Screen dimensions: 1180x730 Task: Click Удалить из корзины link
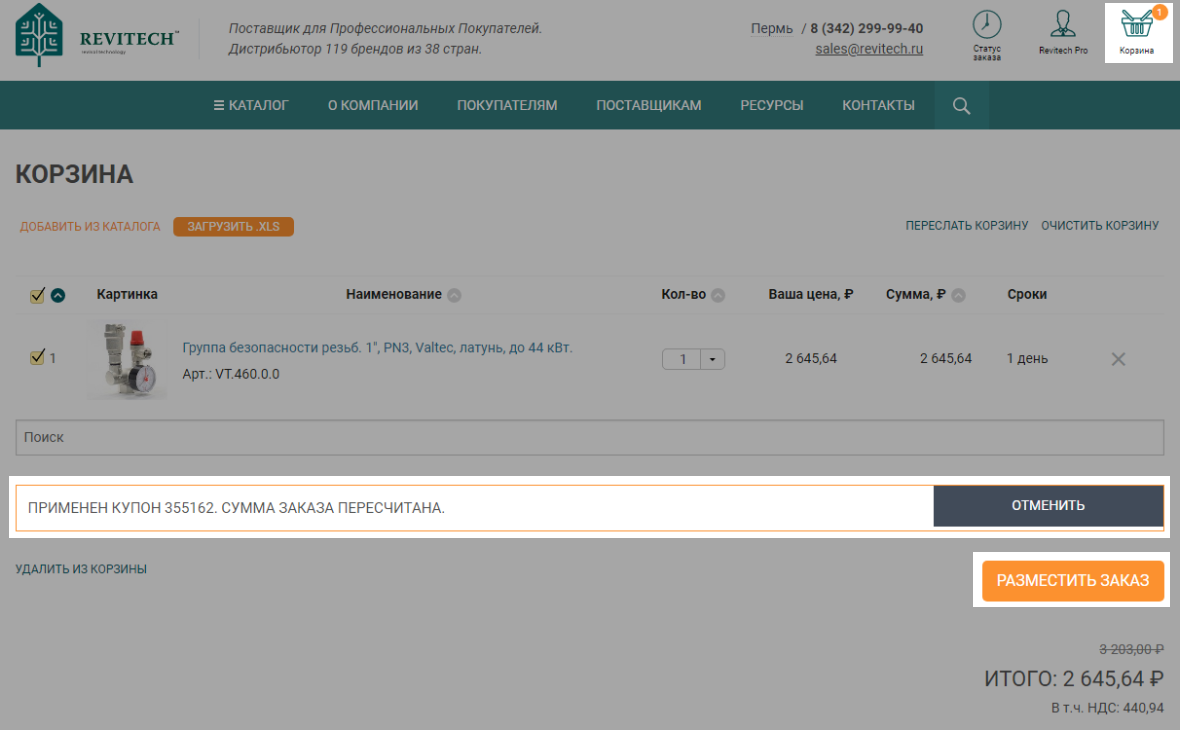click(81, 569)
